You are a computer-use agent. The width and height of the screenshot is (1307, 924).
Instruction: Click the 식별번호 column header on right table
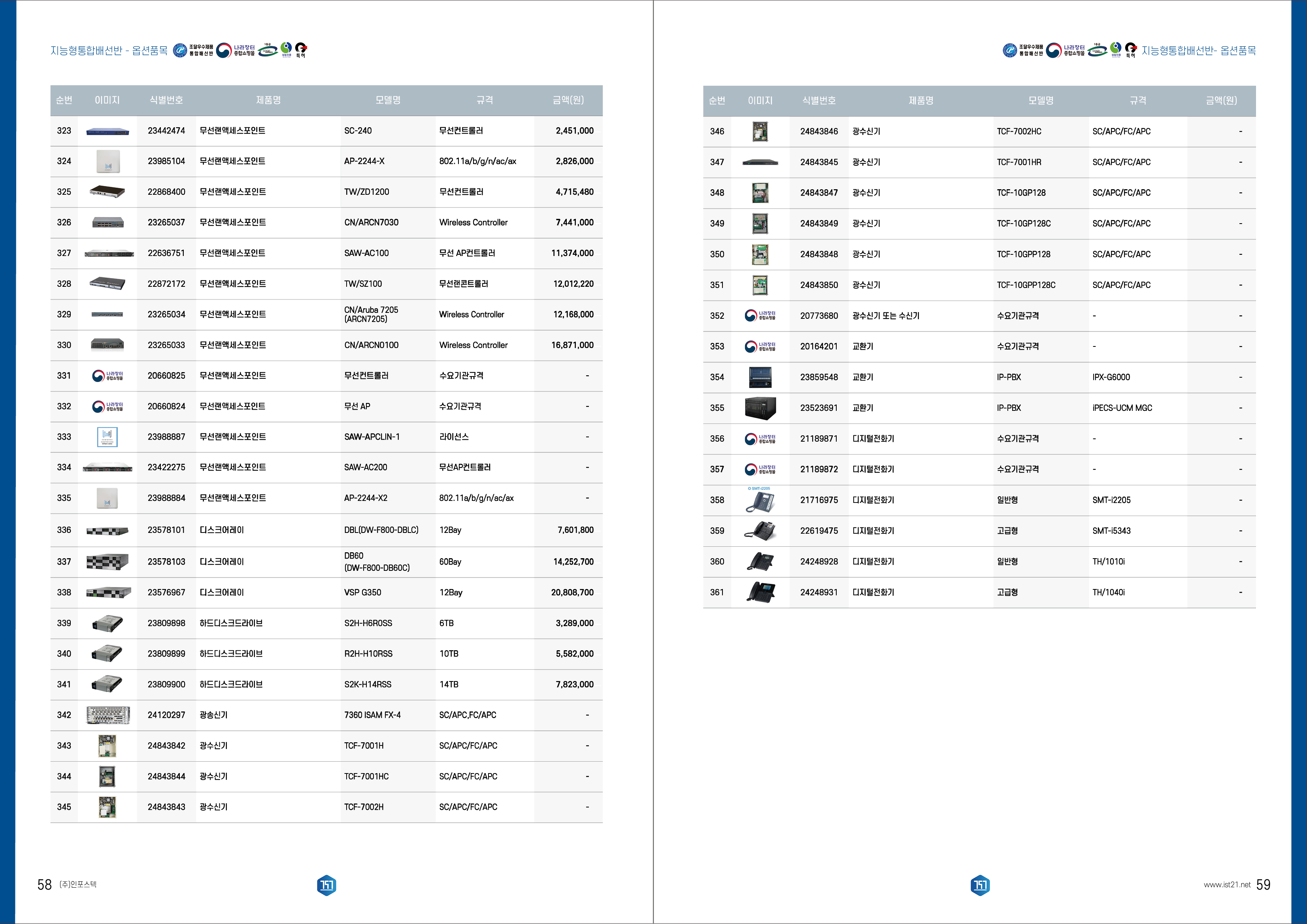819,101
